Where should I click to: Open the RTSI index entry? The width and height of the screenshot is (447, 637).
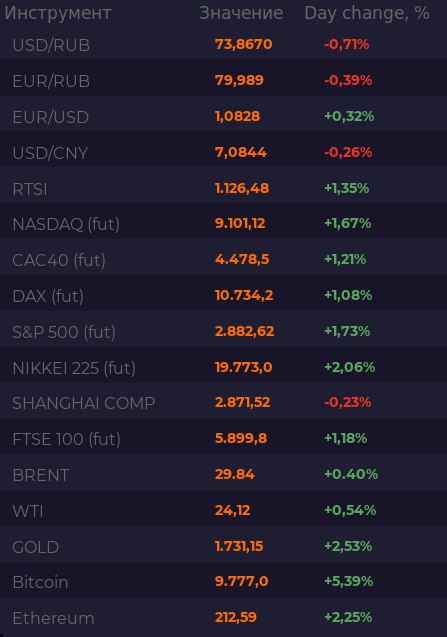point(224,188)
